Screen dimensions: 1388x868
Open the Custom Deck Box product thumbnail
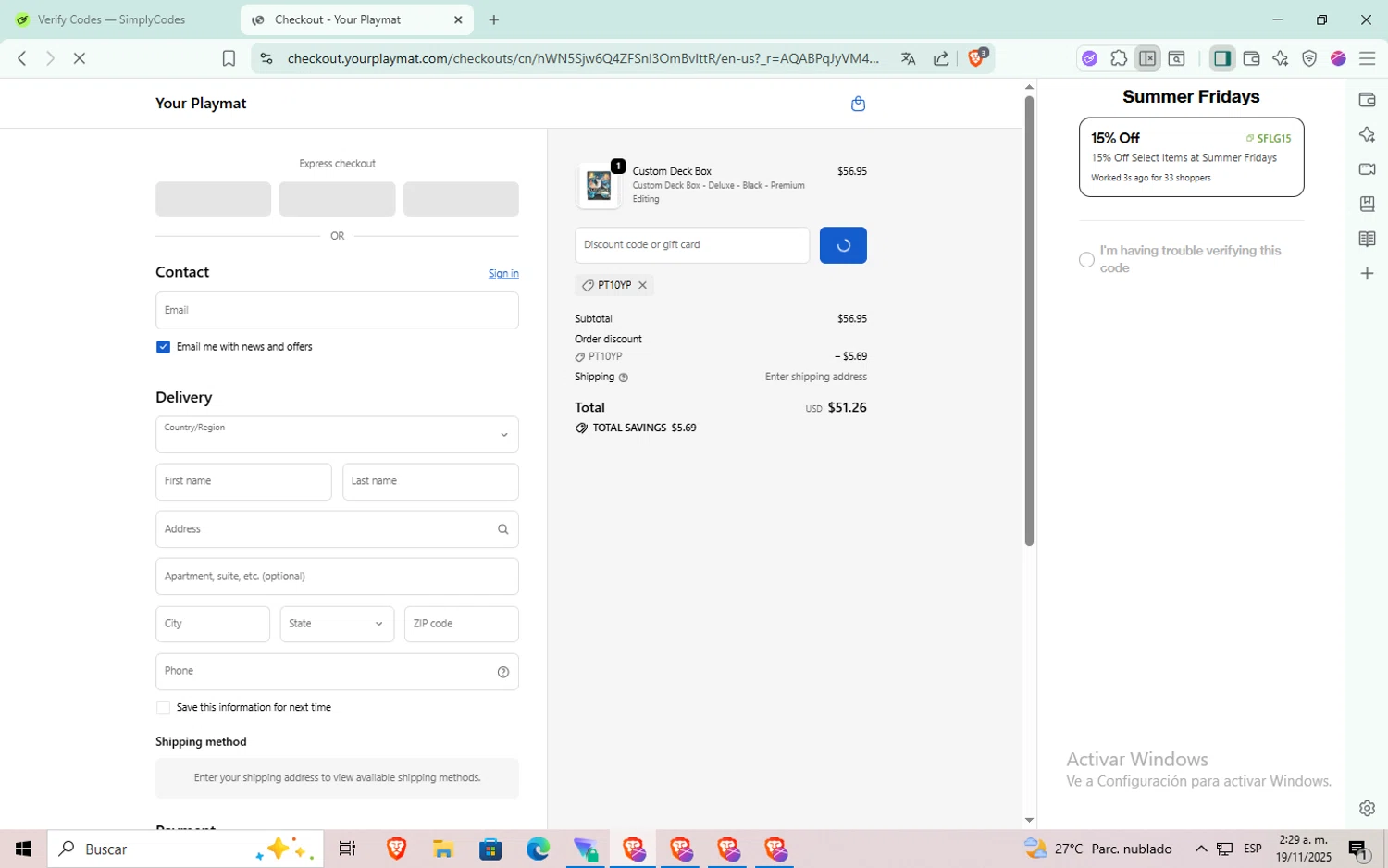click(599, 186)
